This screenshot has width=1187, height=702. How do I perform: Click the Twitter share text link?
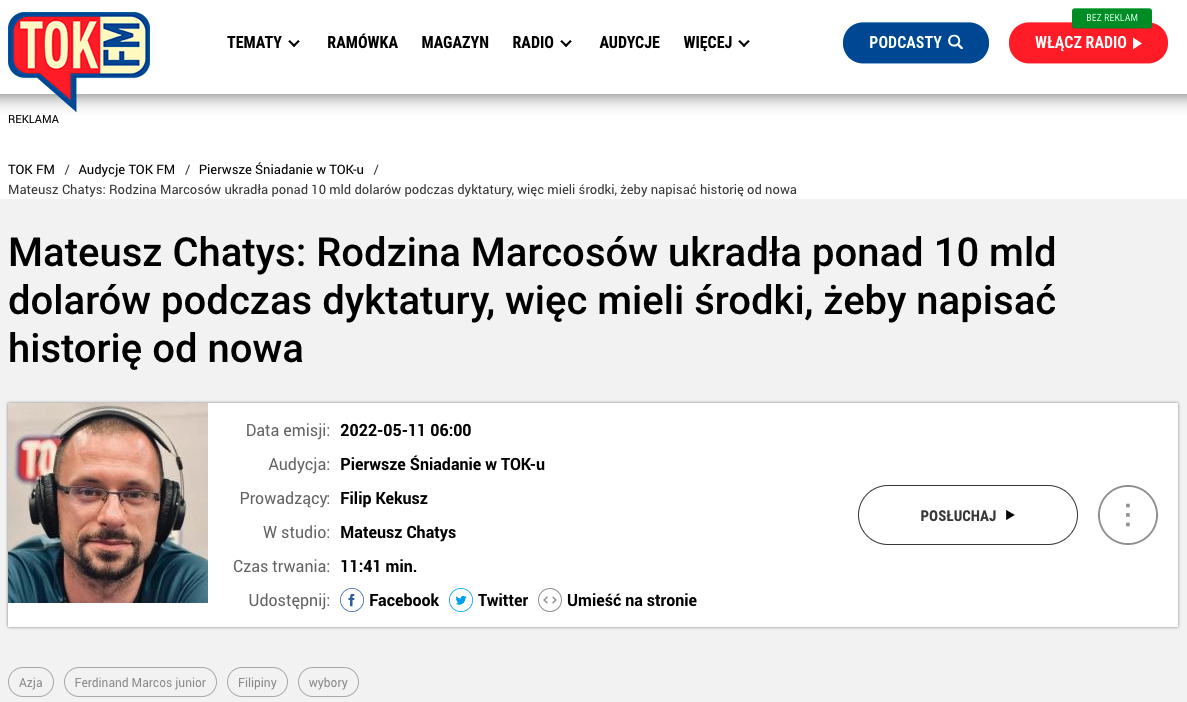(x=503, y=601)
